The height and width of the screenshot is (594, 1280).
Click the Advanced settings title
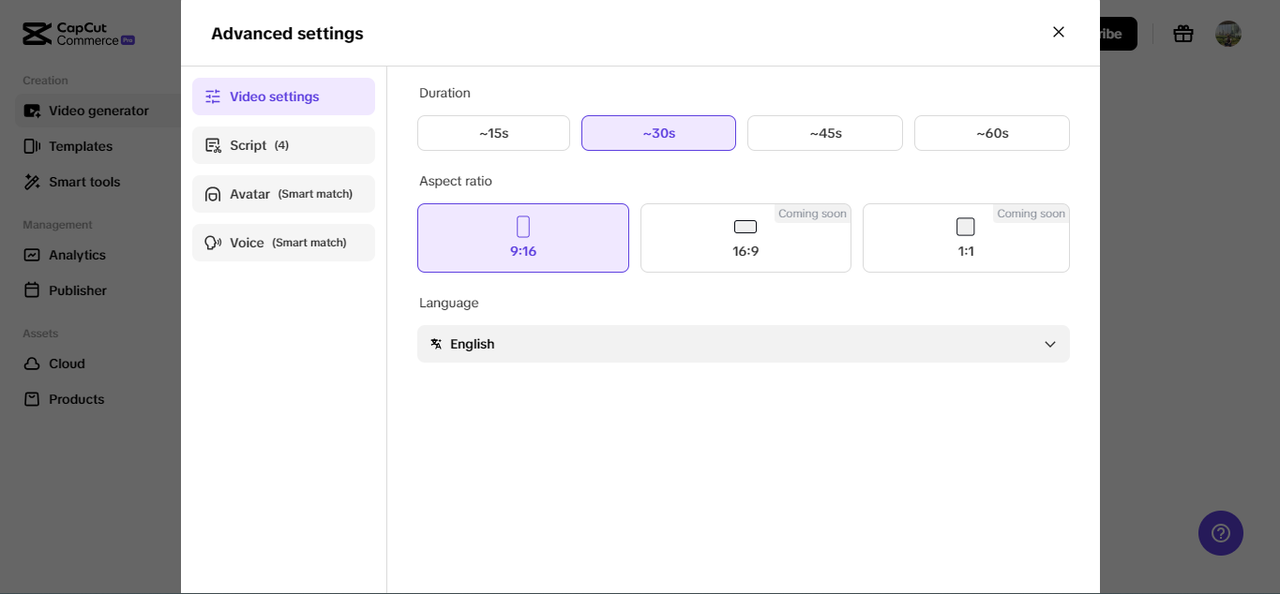tap(287, 34)
